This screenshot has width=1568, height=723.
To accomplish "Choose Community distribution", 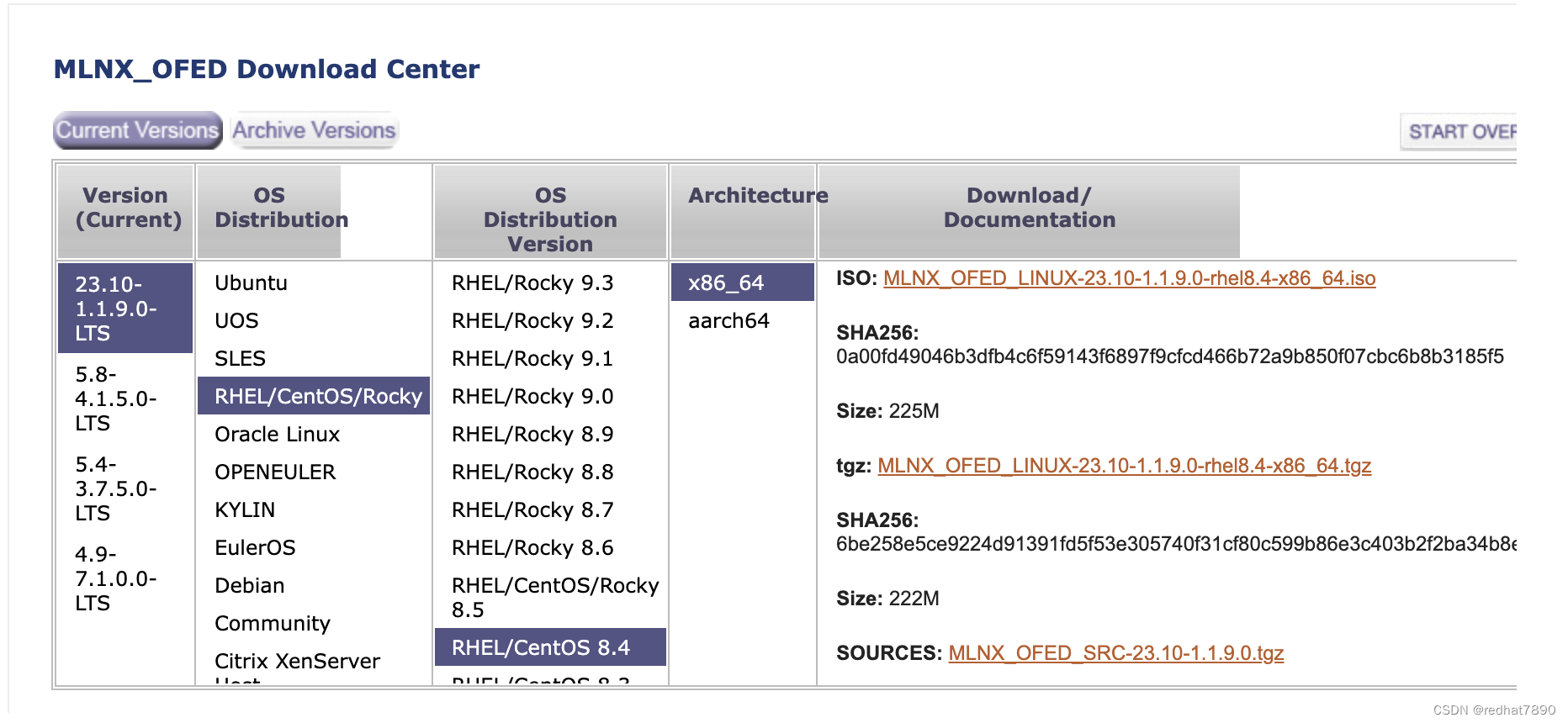I will [314, 623].
